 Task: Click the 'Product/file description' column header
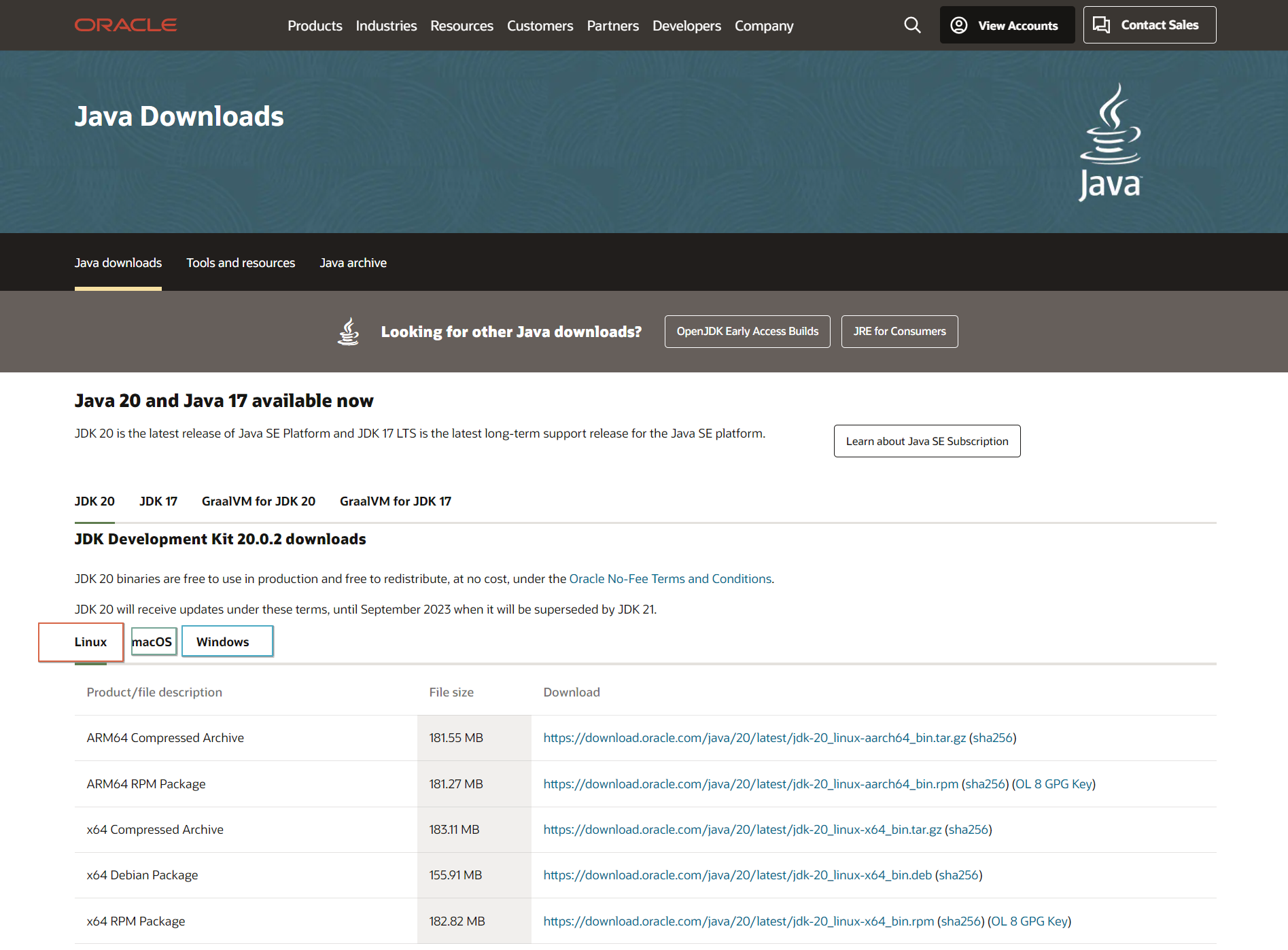[x=154, y=692]
